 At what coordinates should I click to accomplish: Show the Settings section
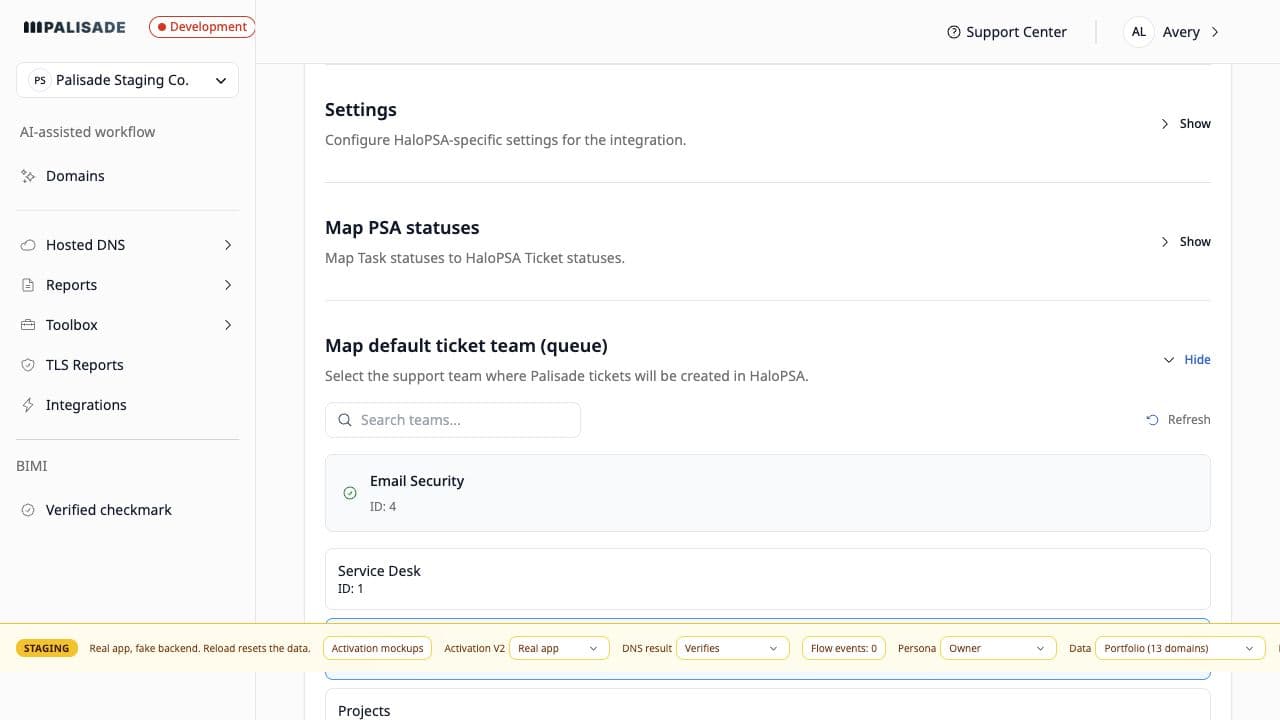[x=1186, y=124]
